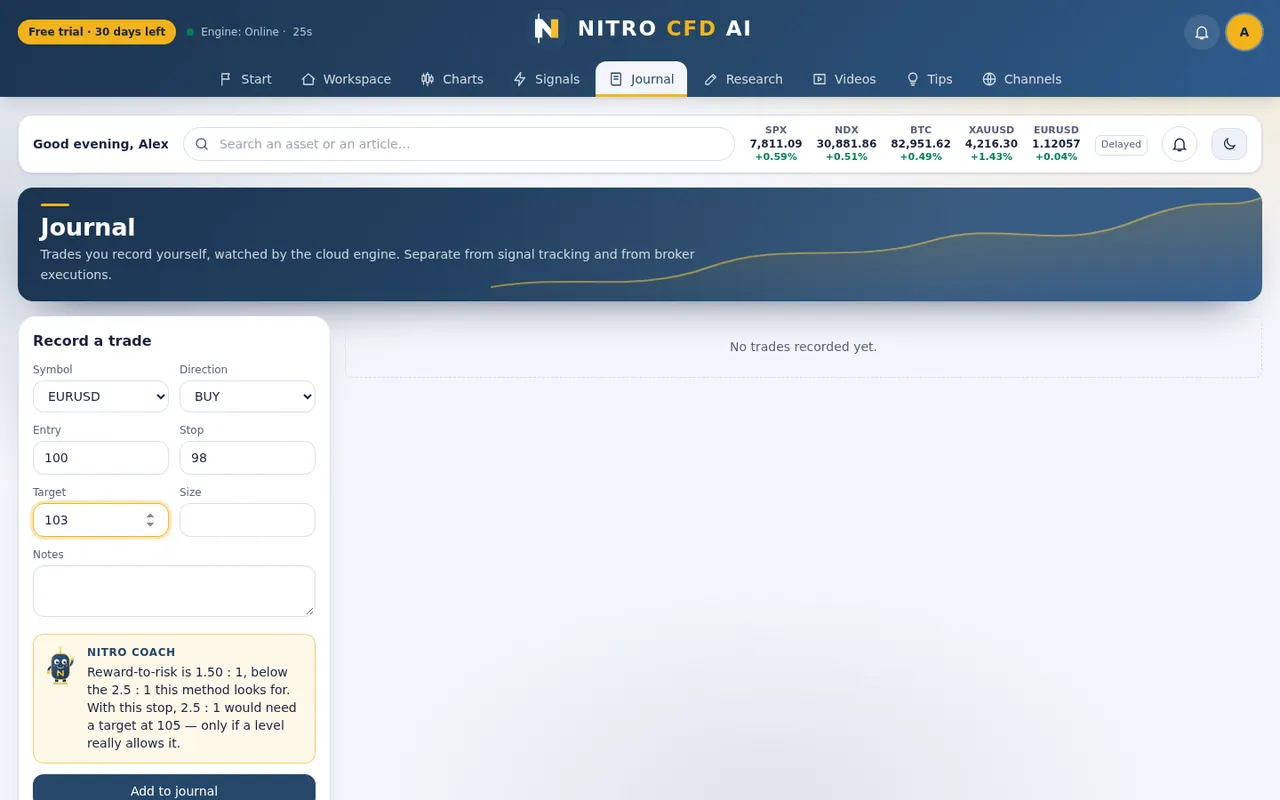Click the NDX ticker quote
The height and width of the screenshot is (800, 1280).
846,144
